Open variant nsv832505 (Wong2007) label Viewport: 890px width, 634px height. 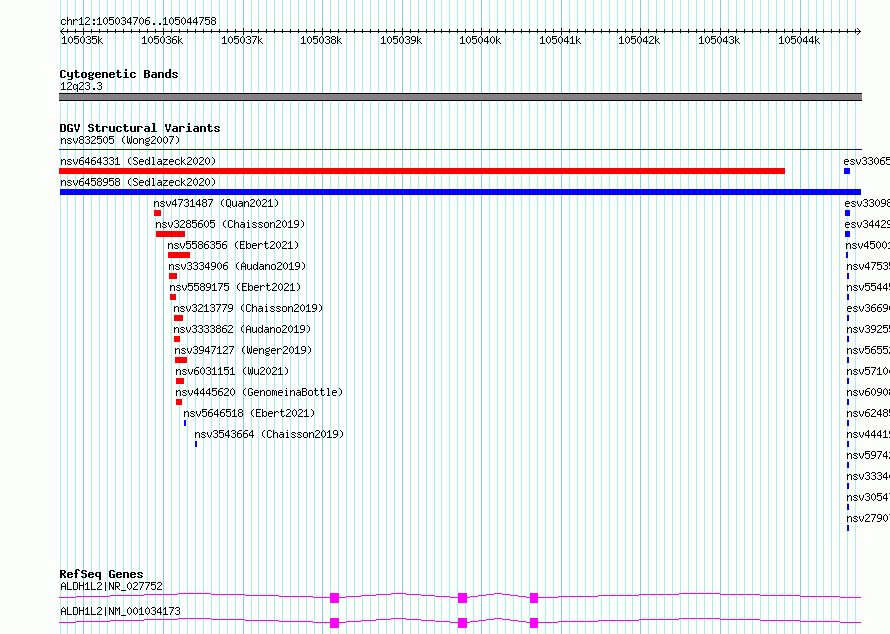tap(120, 140)
